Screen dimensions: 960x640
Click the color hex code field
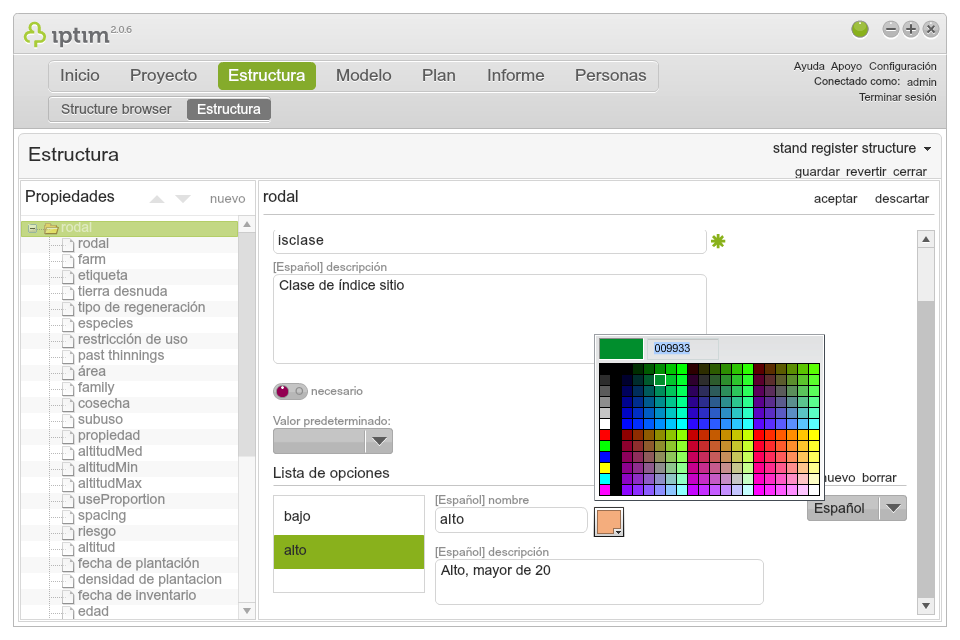coord(682,348)
